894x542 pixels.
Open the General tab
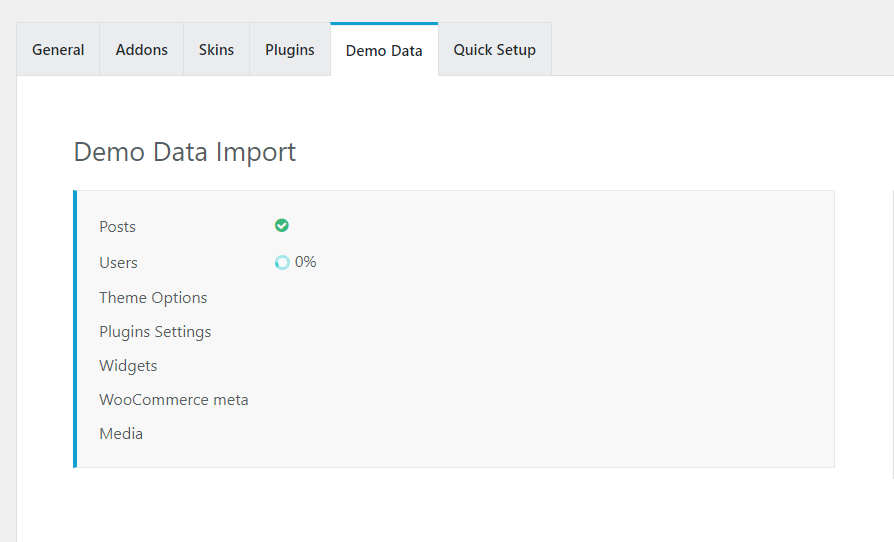[58, 50]
